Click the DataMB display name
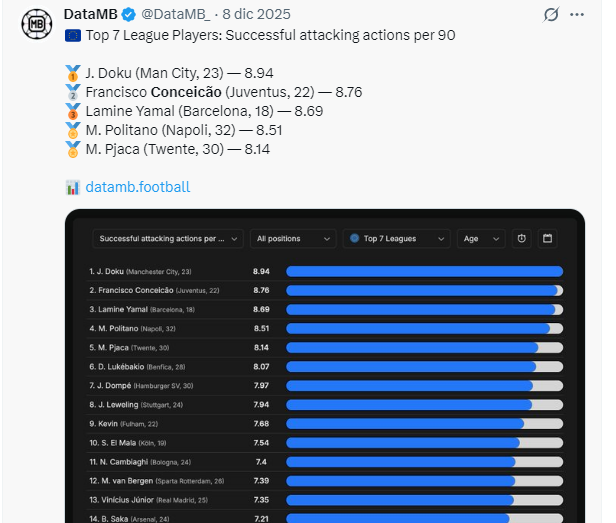 click(x=90, y=15)
